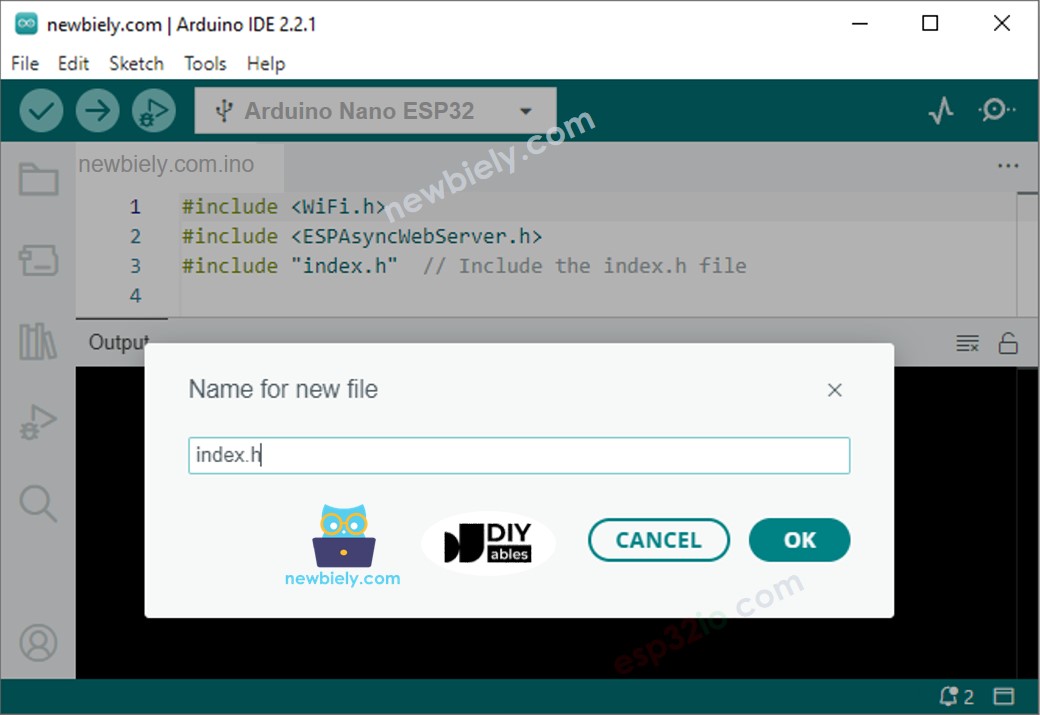Open the Serial Monitor
The height and width of the screenshot is (715, 1040).
pyautogui.click(x=996, y=111)
